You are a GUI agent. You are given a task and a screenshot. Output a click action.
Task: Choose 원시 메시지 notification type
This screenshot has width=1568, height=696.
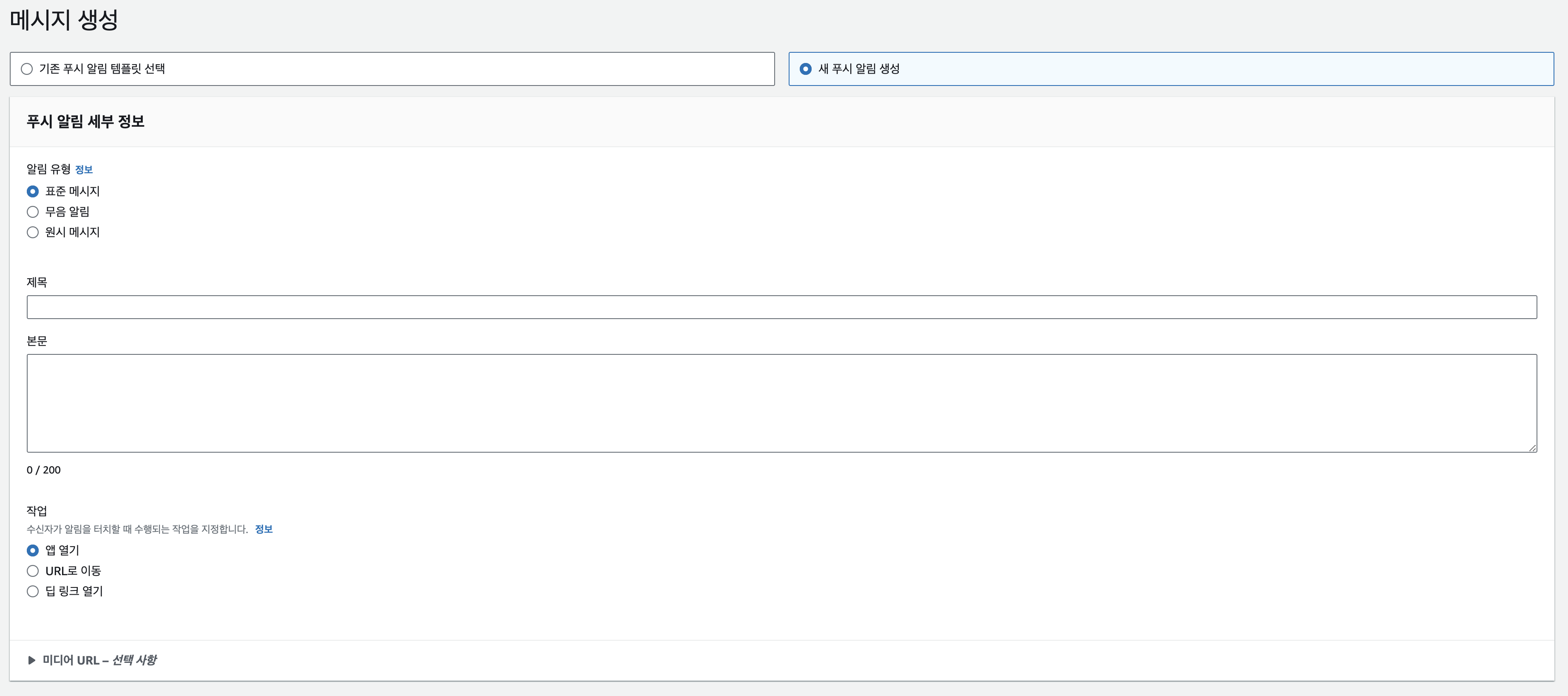point(33,232)
